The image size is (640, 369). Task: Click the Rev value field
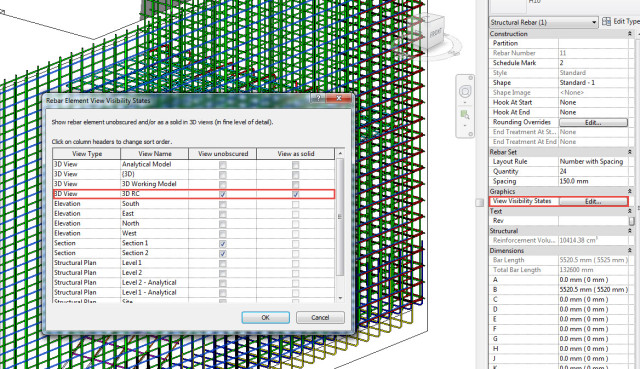coord(593,221)
